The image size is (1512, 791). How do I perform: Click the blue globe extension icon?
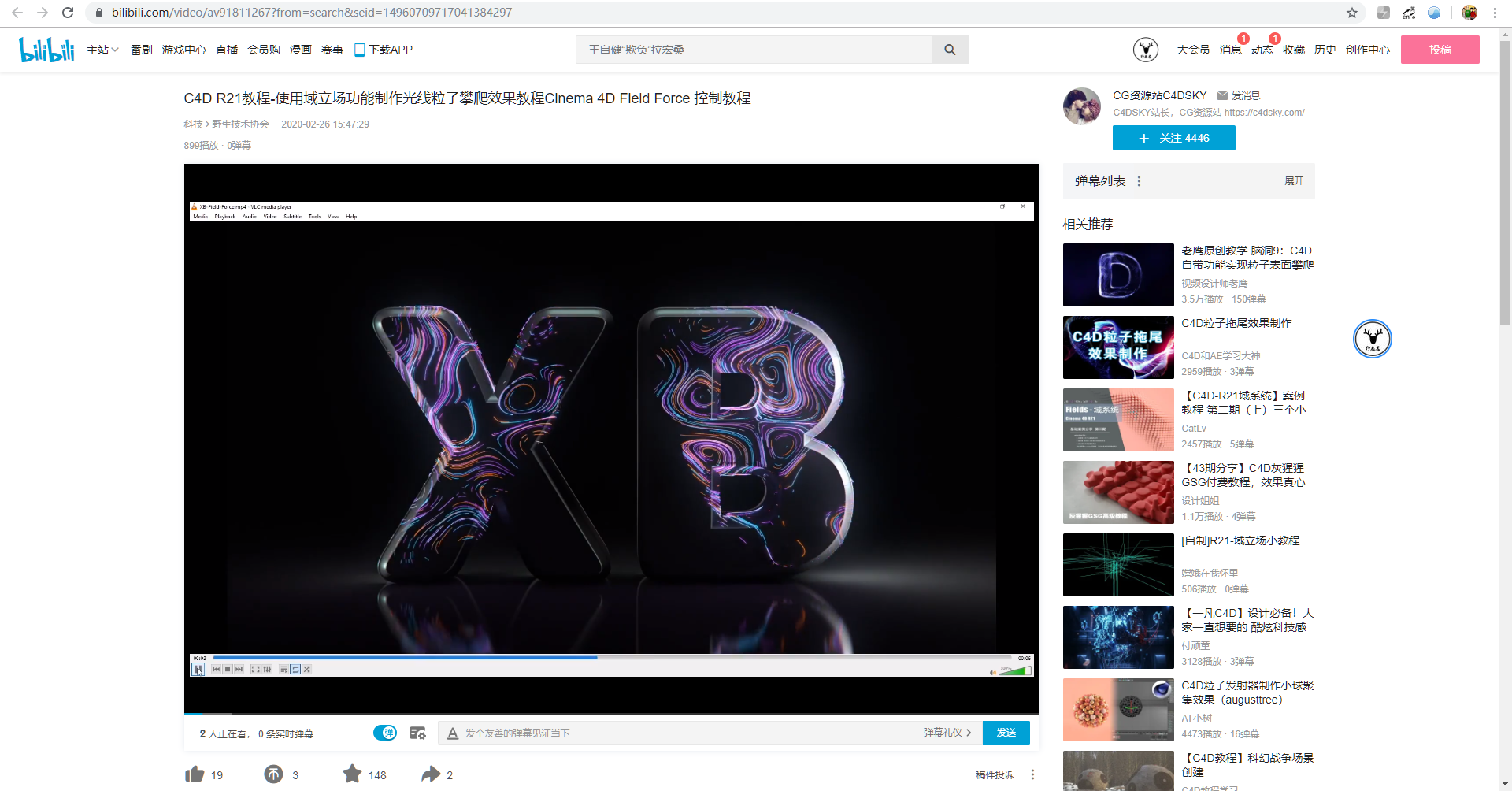[1434, 13]
